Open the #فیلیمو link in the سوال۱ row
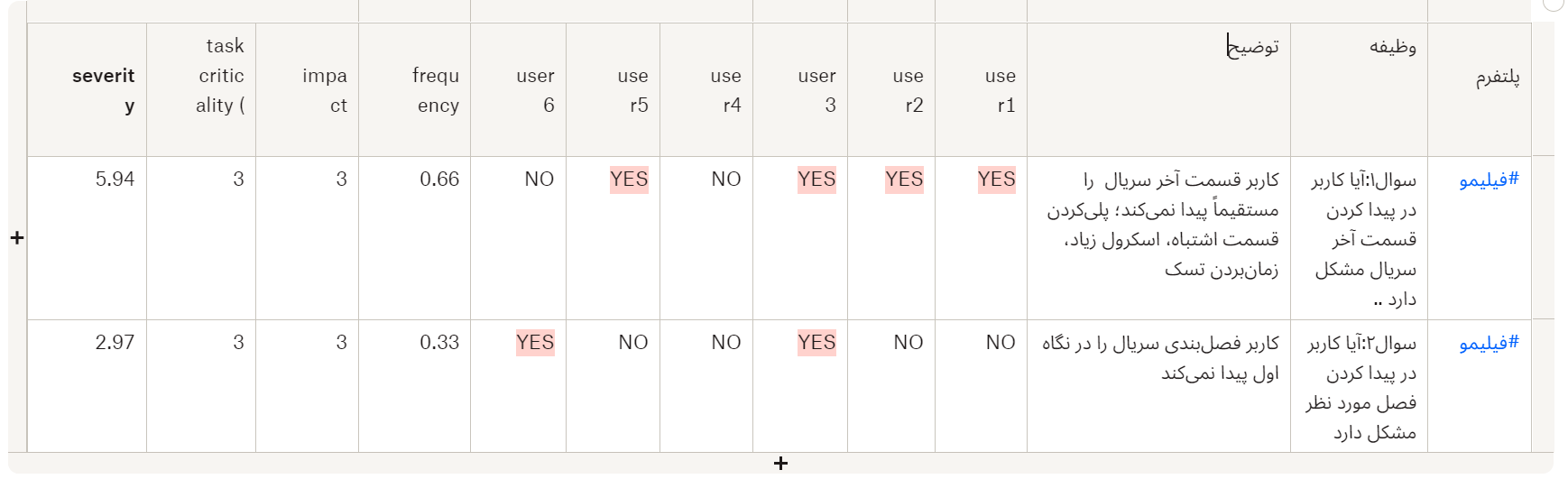1568x479 pixels. coord(1489,180)
